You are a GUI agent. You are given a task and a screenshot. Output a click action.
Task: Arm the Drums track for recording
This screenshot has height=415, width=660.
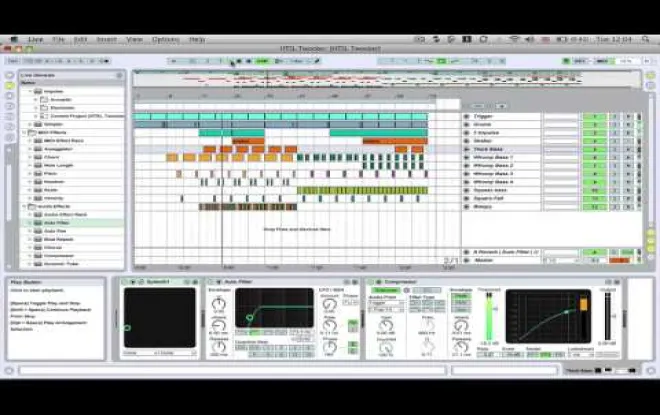[x=628, y=125]
